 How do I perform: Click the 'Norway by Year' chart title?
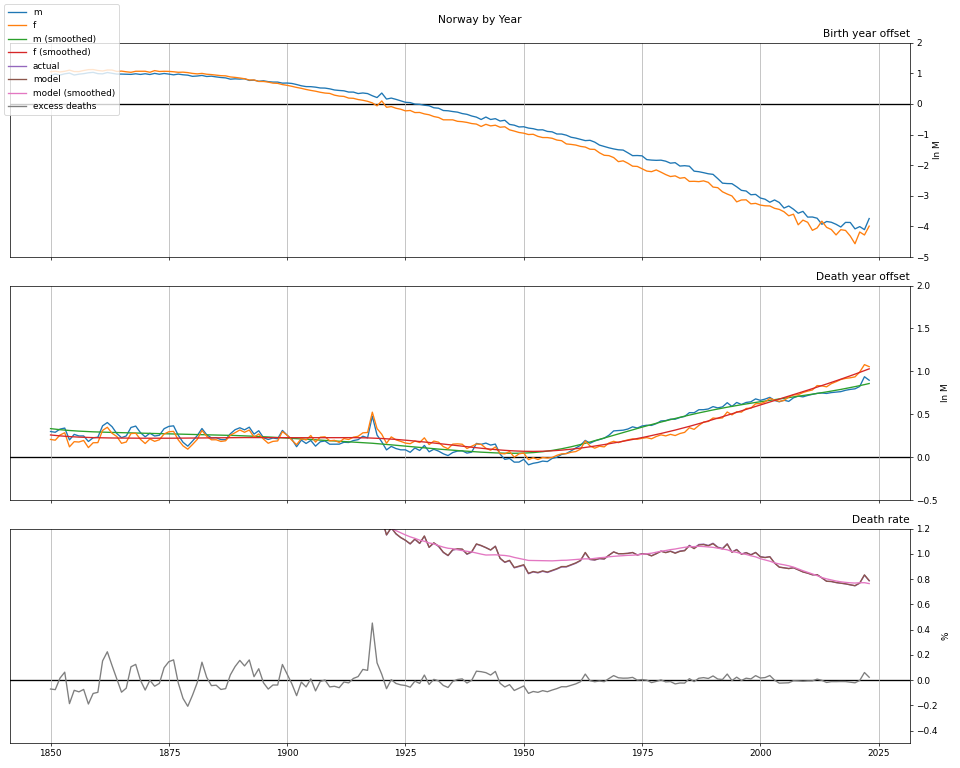(479, 20)
